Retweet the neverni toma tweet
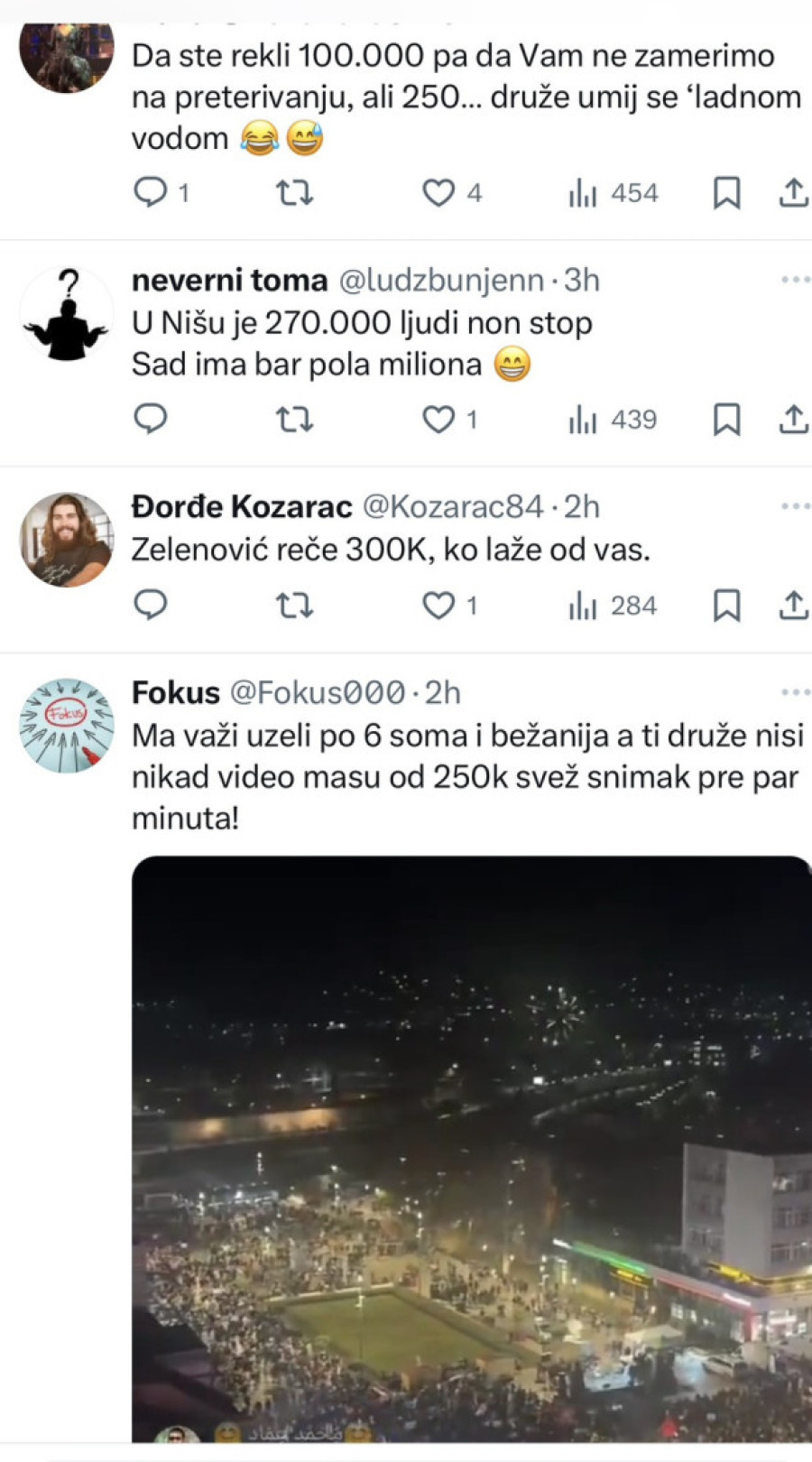The height and width of the screenshot is (1462, 812). coord(294,420)
